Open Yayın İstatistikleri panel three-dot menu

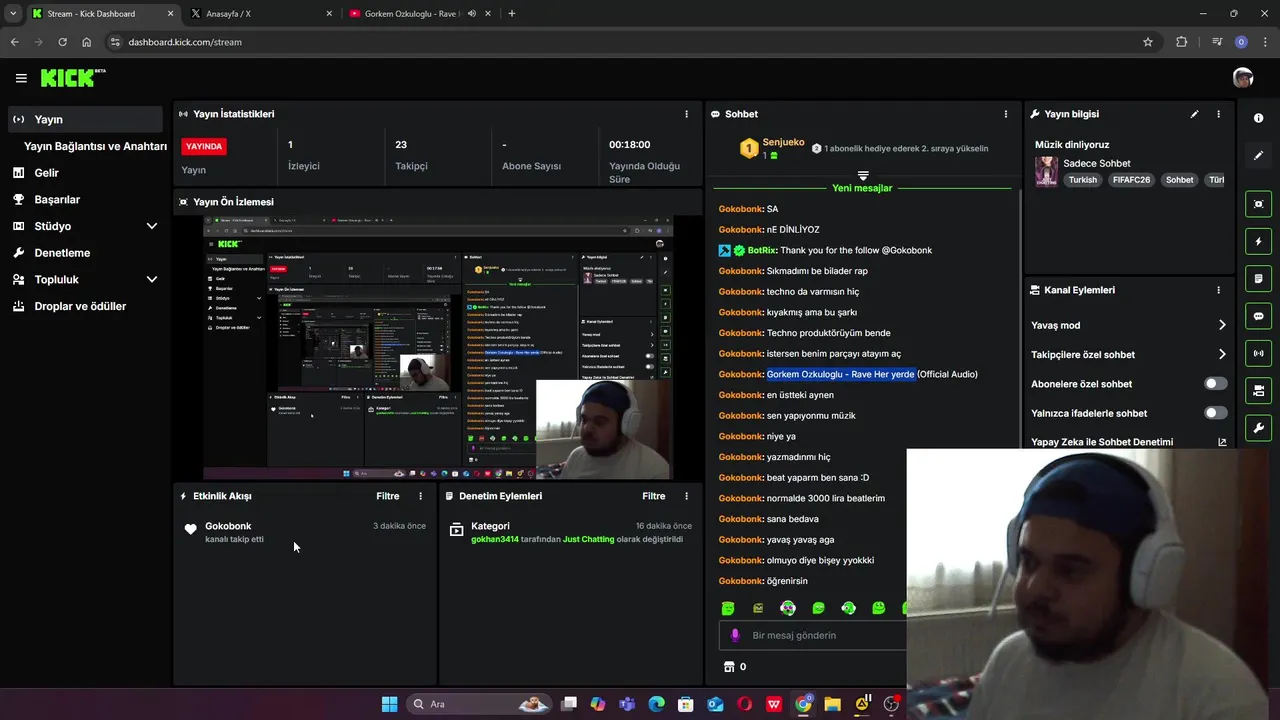pos(686,114)
